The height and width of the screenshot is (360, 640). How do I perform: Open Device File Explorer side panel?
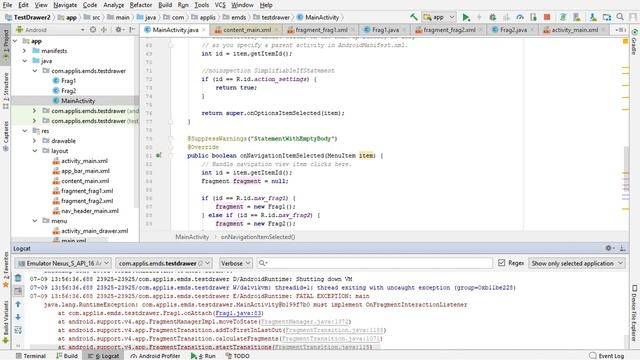tap(634, 313)
